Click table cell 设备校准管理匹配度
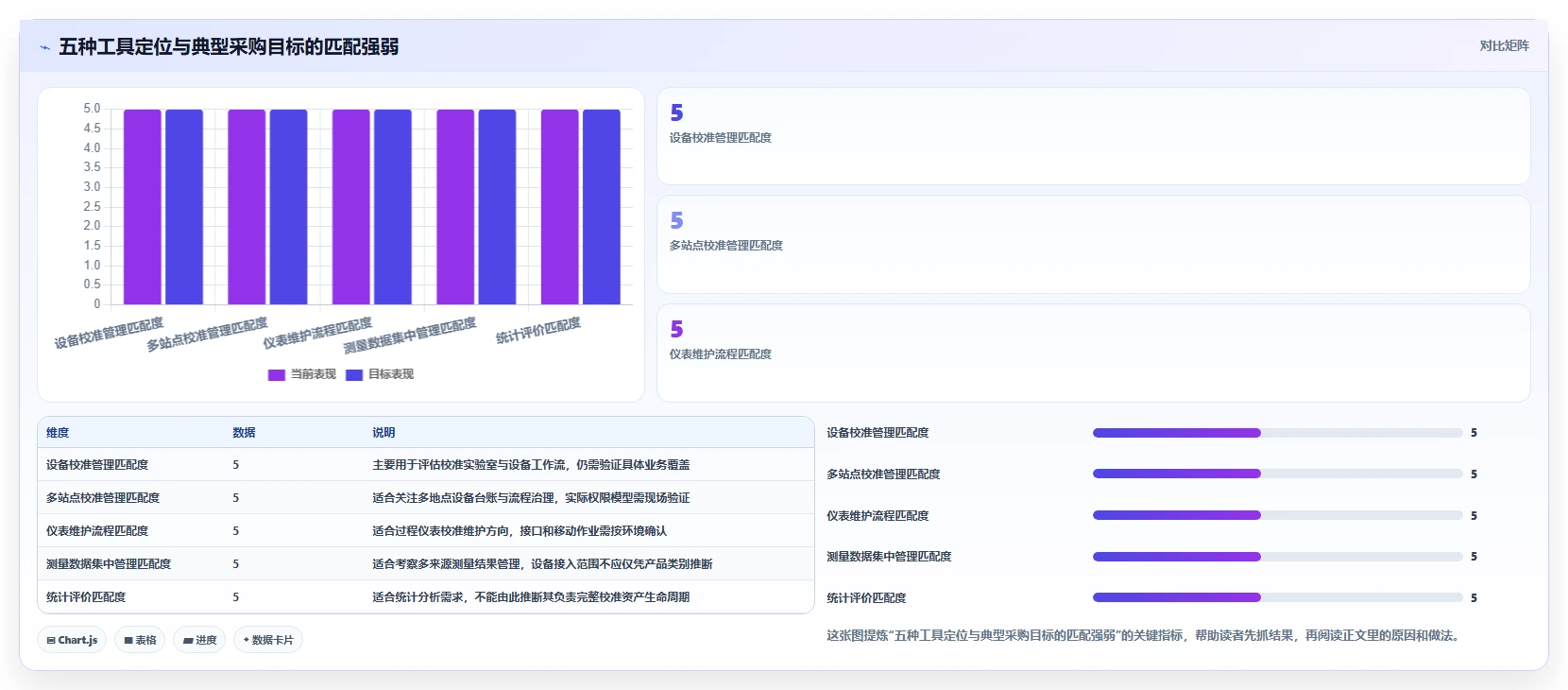The height and width of the screenshot is (690, 1568). point(97,465)
